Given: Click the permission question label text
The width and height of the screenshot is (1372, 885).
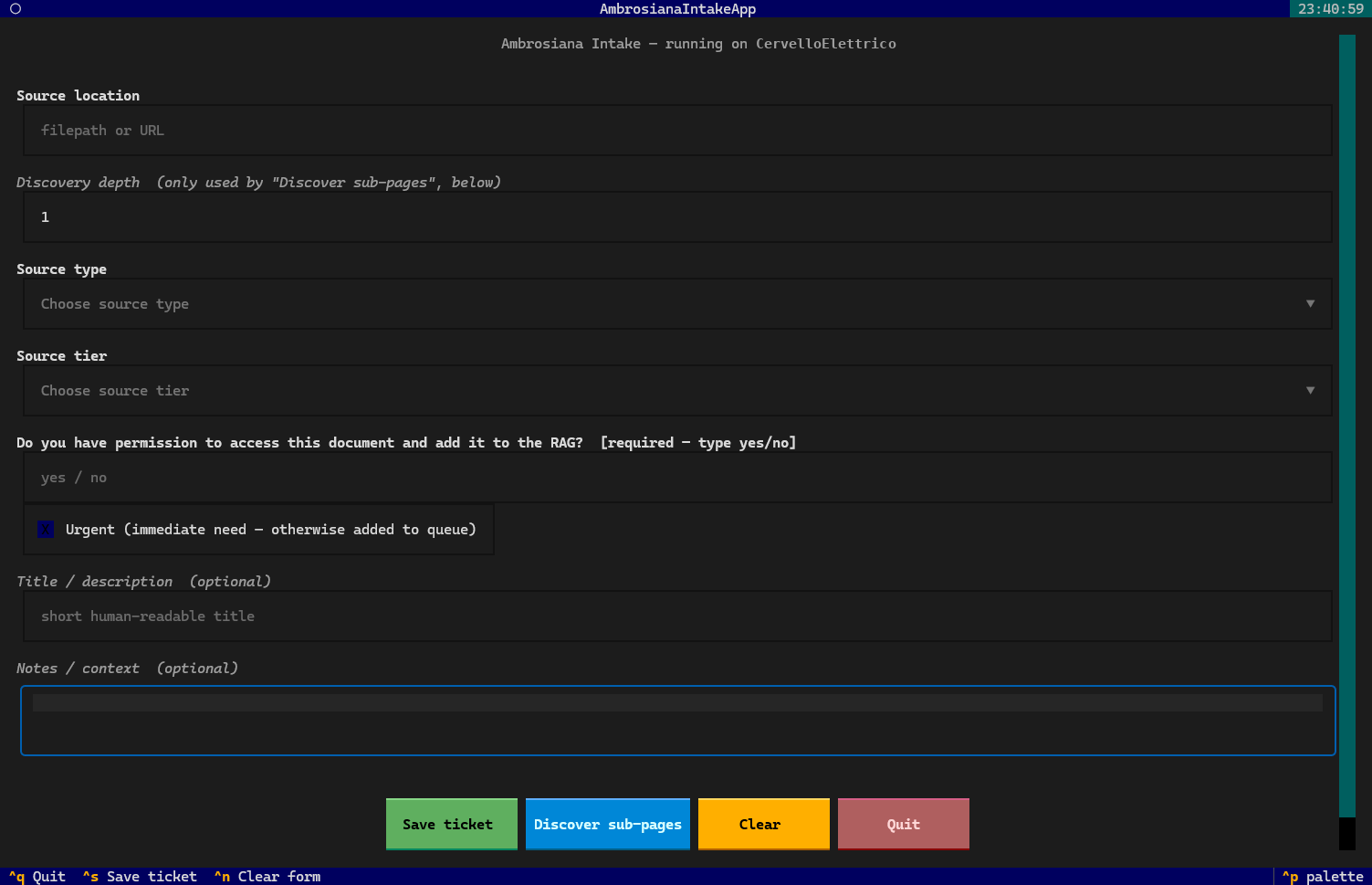Looking at the screenshot, I should click(406, 443).
